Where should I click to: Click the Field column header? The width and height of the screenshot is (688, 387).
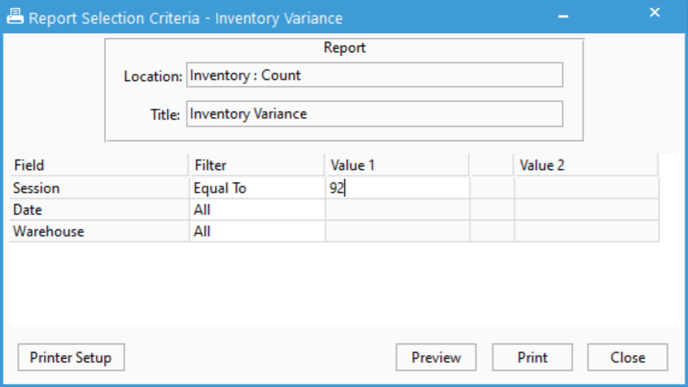coord(99,165)
